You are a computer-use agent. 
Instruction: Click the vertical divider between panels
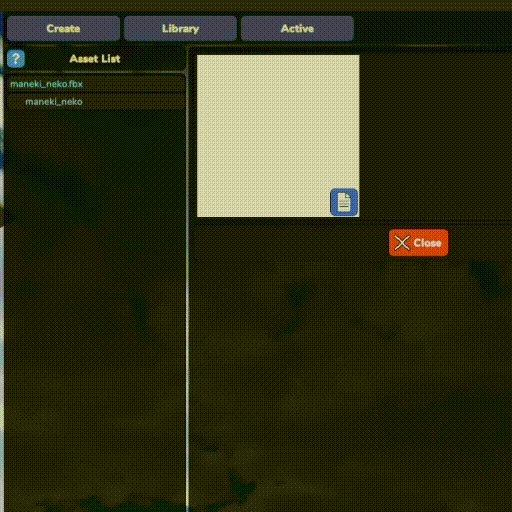(x=187, y=280)
